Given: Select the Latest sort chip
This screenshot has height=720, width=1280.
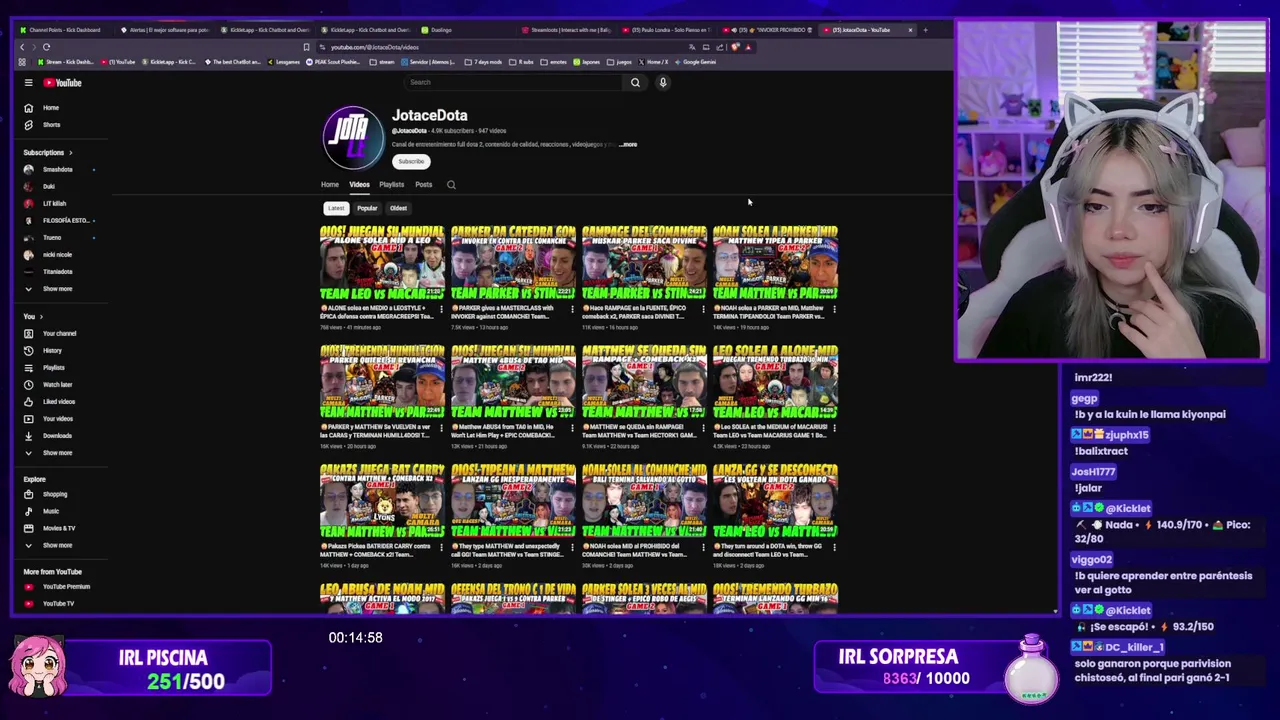Looking at the screenshot, I should pyautogui.click(x=336, y=208).
